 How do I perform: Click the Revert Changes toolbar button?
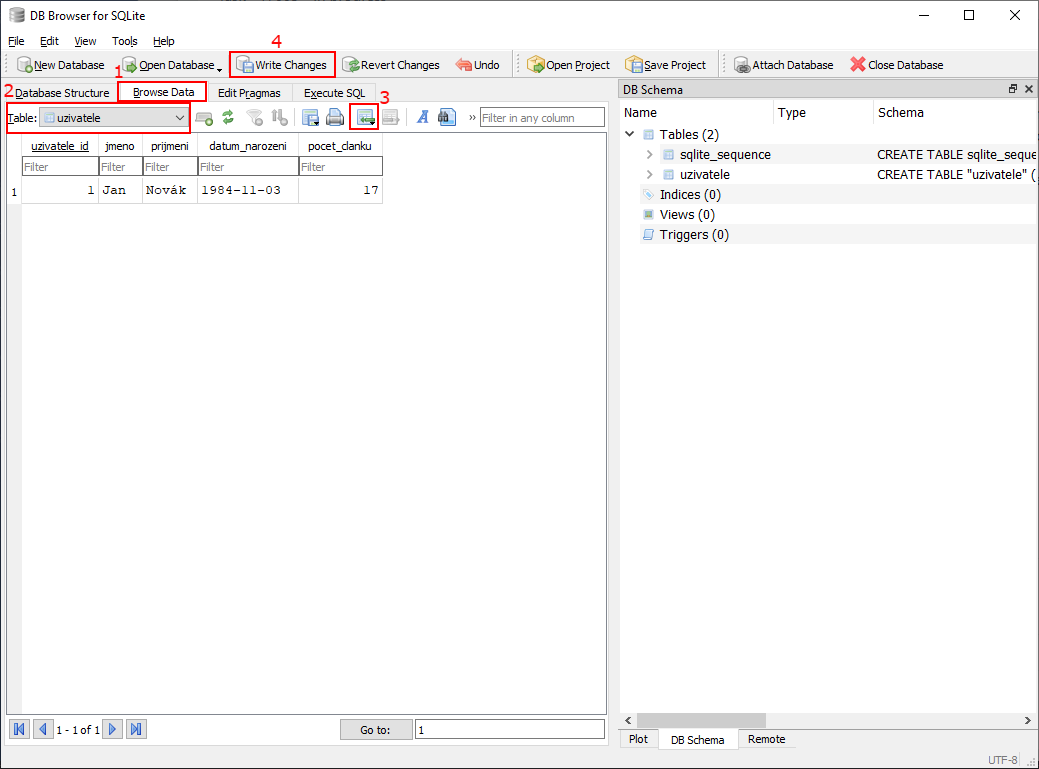coord(391,65)
